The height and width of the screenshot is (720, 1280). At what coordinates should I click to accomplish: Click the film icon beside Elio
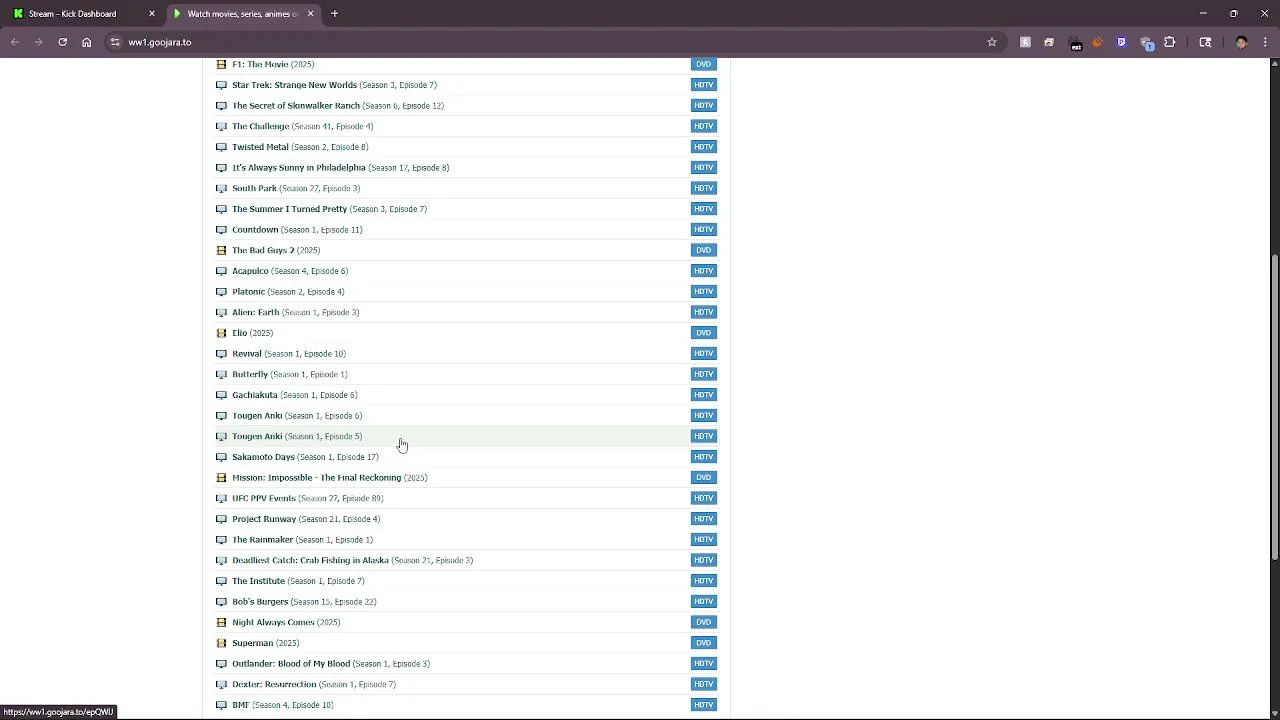pos(221,333)
